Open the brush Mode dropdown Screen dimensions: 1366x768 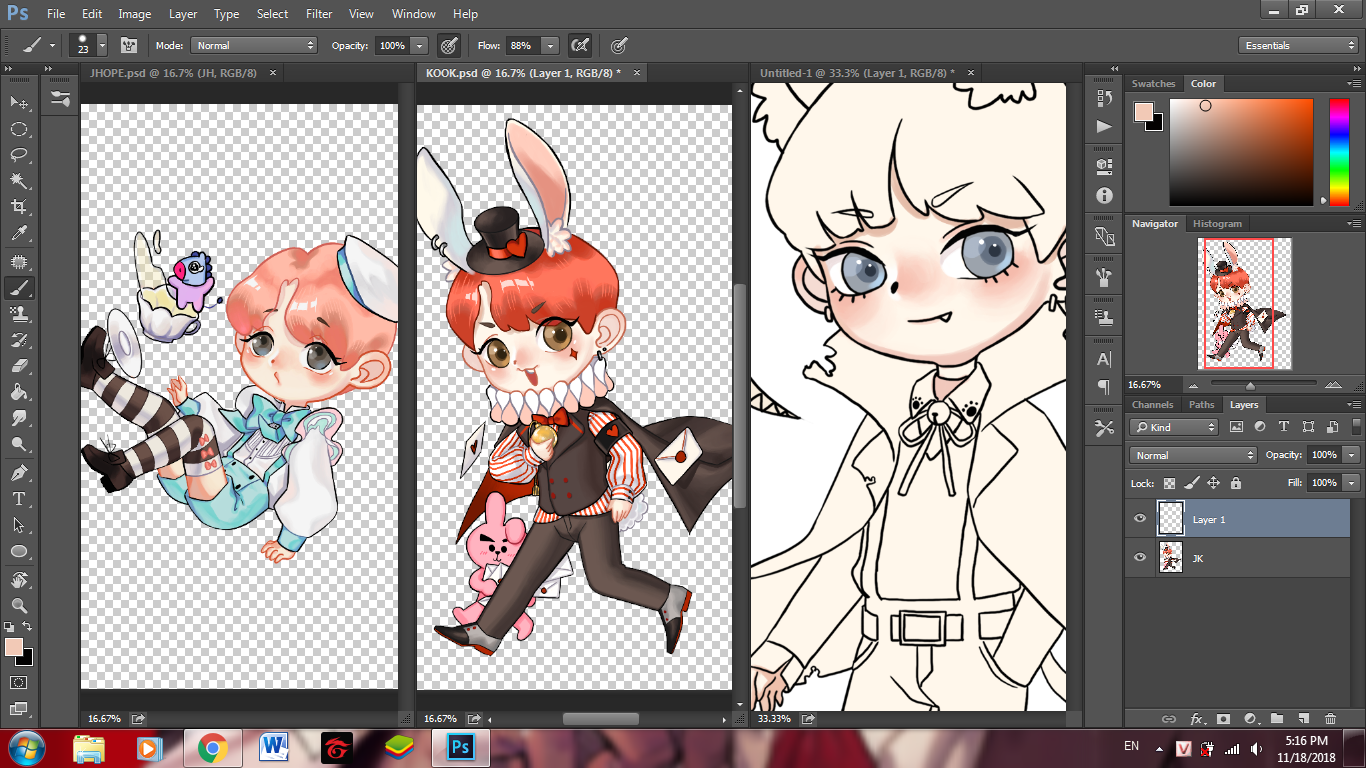click(254, 45)
